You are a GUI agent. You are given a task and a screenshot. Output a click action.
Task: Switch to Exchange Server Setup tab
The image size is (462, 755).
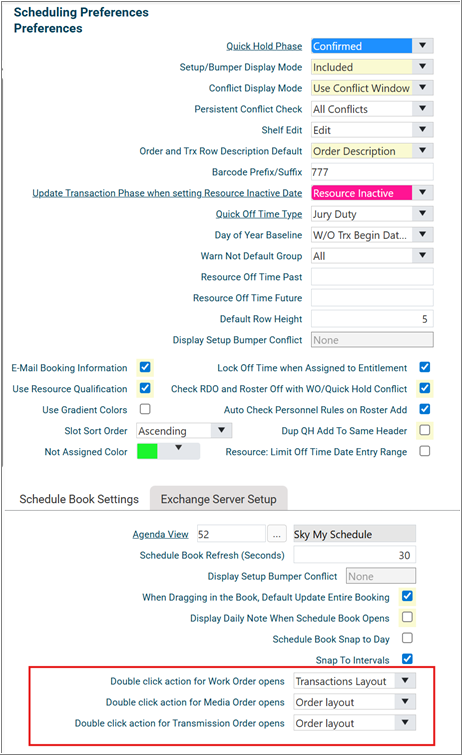click(219, 499)
